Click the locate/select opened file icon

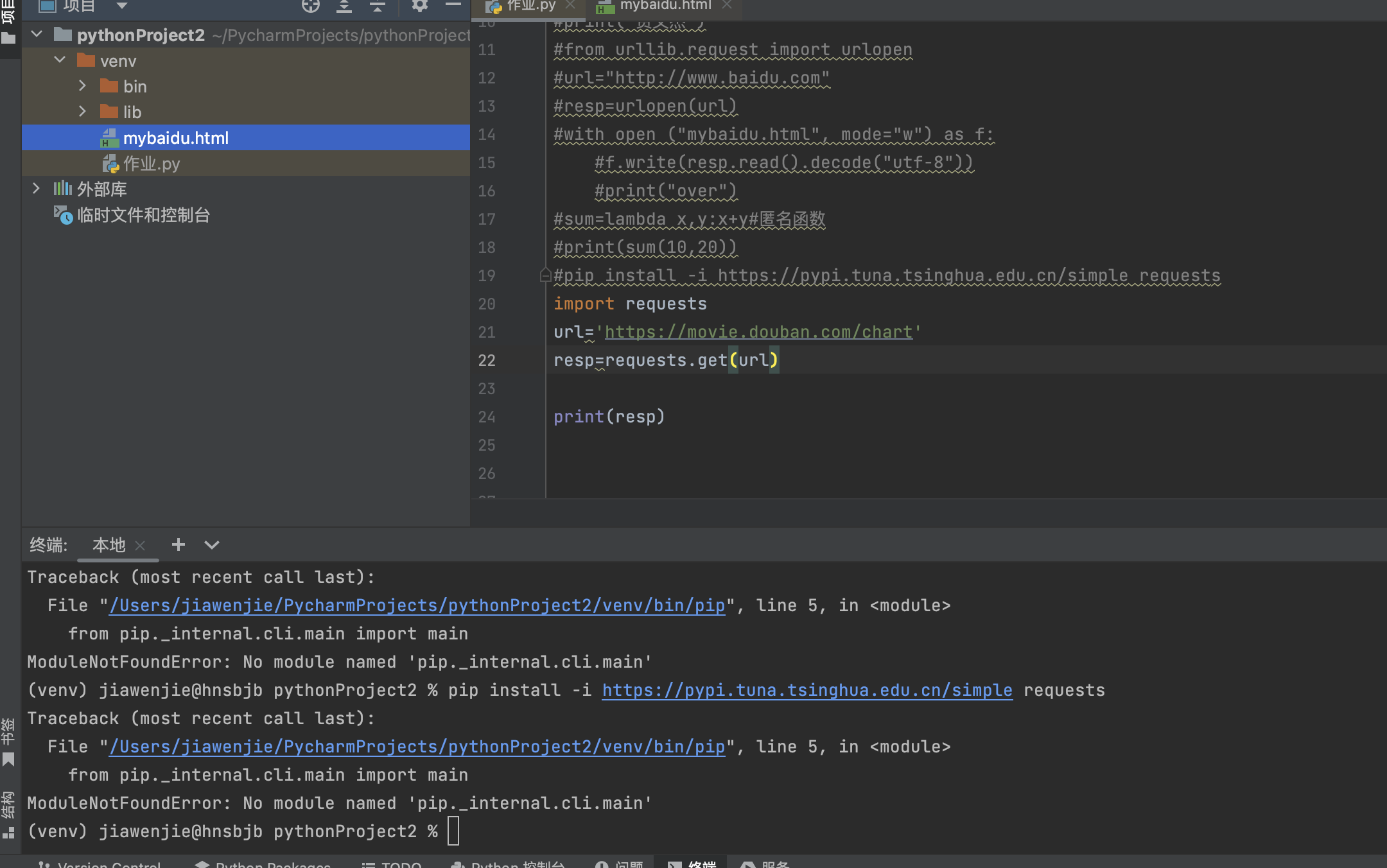tap(311, 6)
